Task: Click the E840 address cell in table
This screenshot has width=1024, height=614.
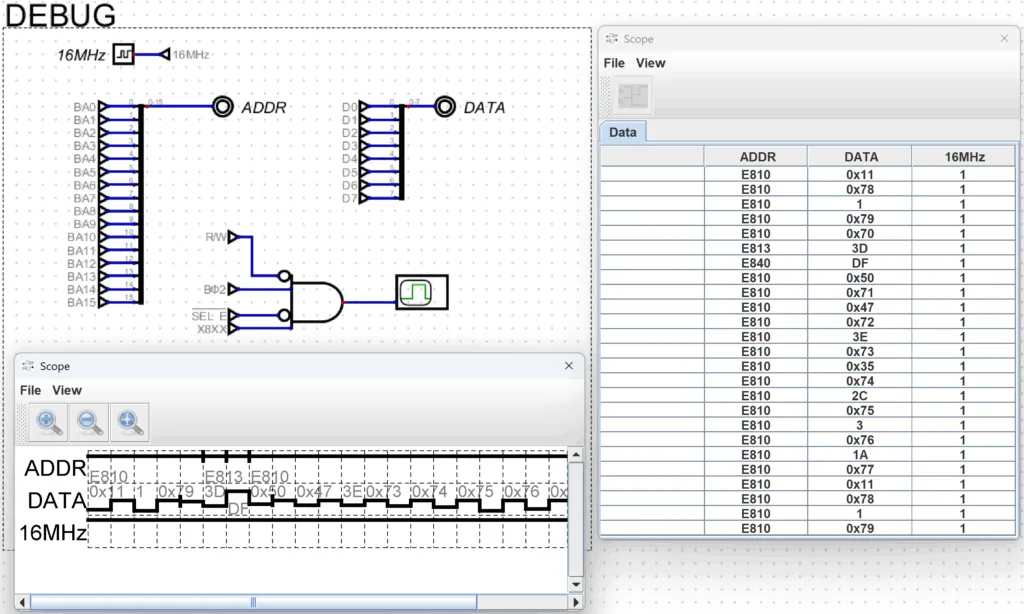Action: [756, 263]
